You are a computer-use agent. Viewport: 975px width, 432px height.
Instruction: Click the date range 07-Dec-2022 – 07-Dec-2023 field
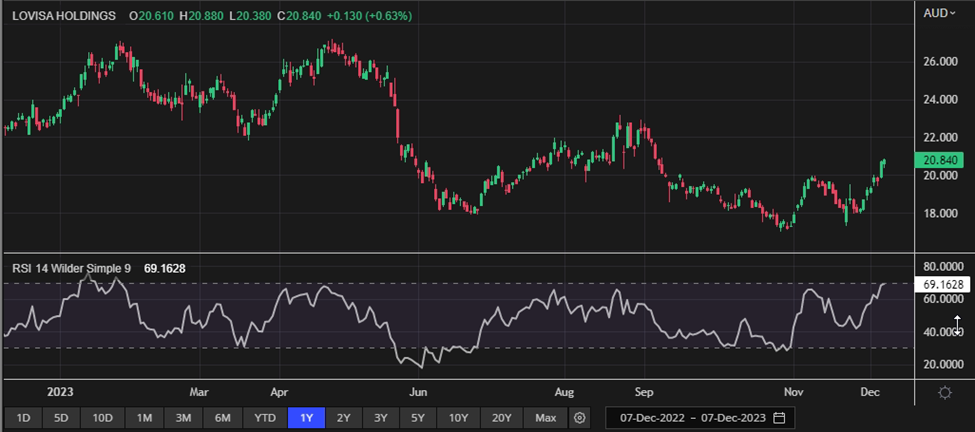pyautogui.click(x=700, y=418)
